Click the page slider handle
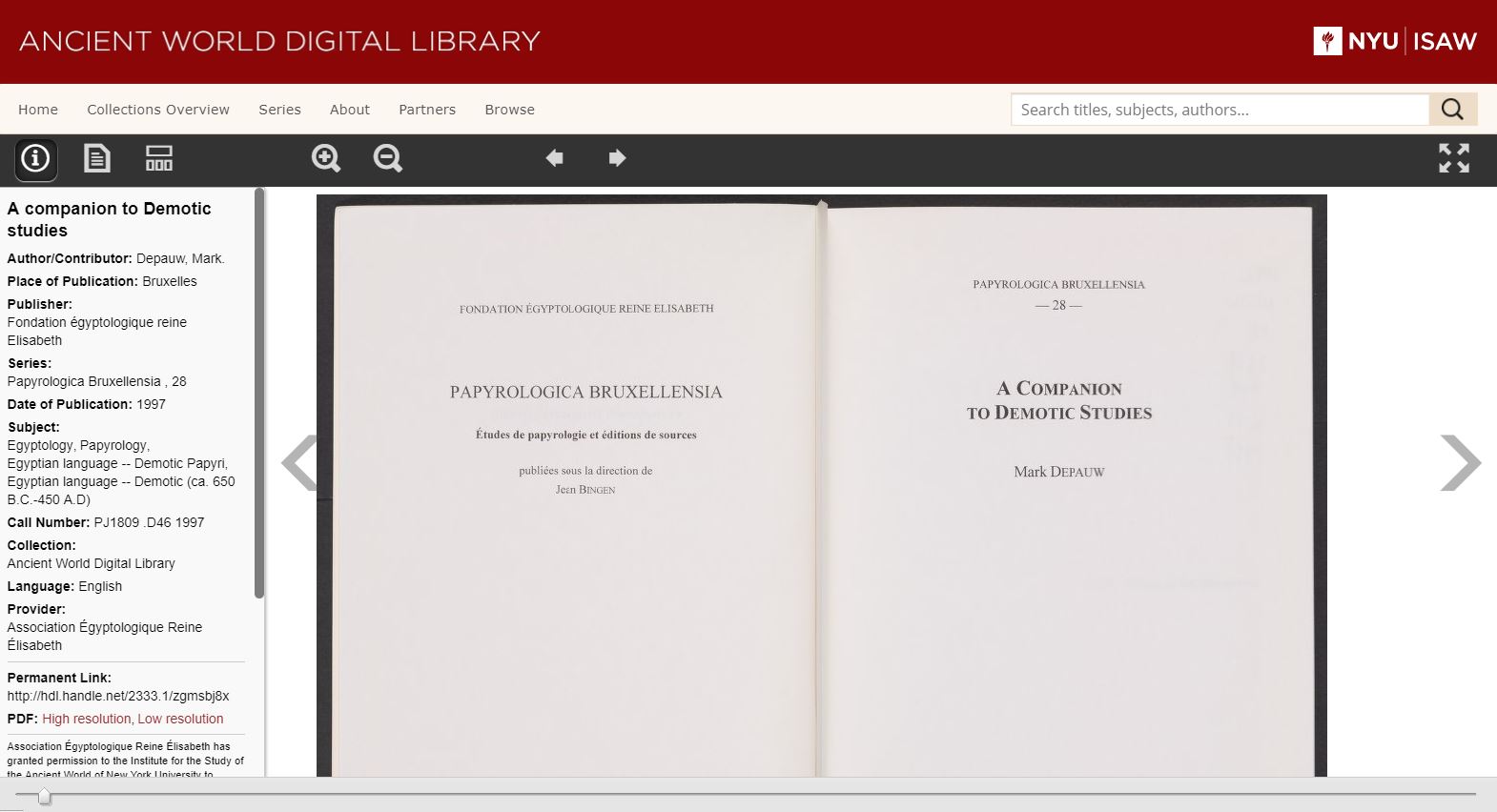 [44, 796]
